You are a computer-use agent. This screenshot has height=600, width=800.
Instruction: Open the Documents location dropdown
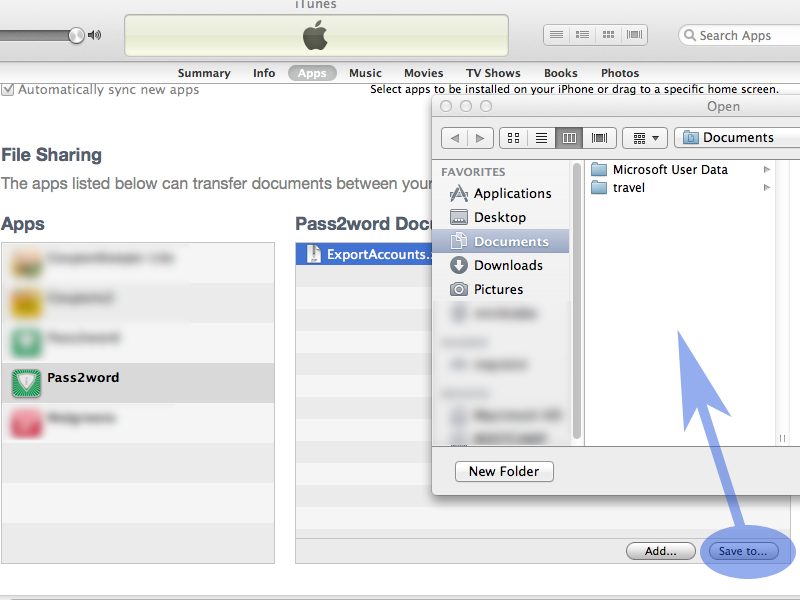[738, 138]
